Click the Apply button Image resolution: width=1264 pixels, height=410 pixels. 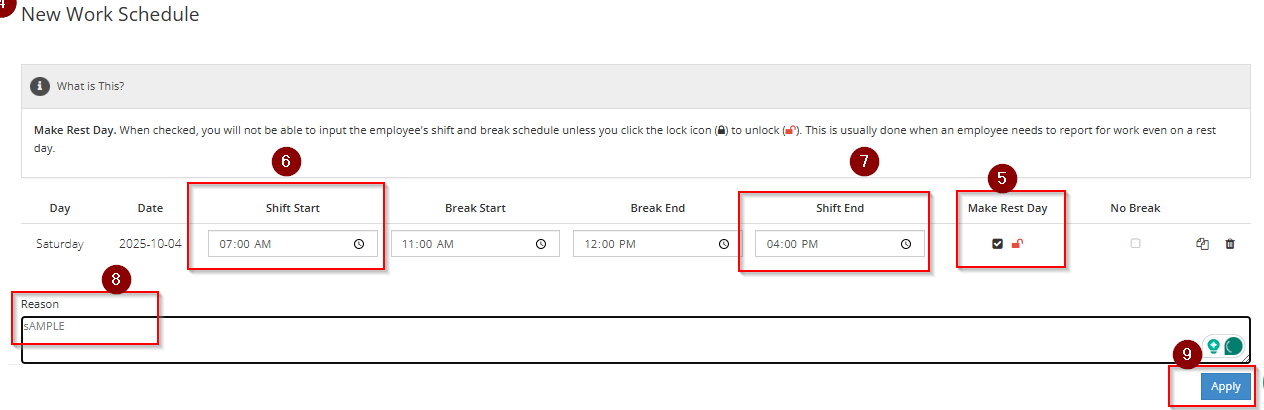tap(1225, 387)
